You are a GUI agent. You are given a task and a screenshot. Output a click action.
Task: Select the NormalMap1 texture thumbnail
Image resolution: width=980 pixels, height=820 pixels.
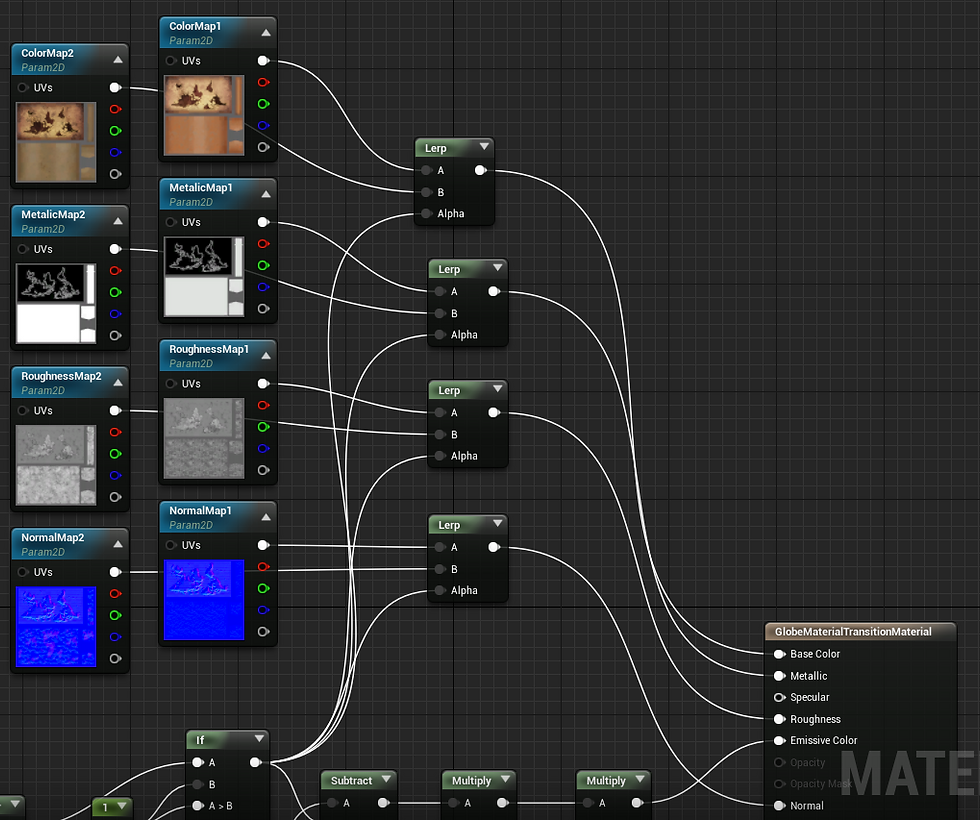click(x=204, y=600)
